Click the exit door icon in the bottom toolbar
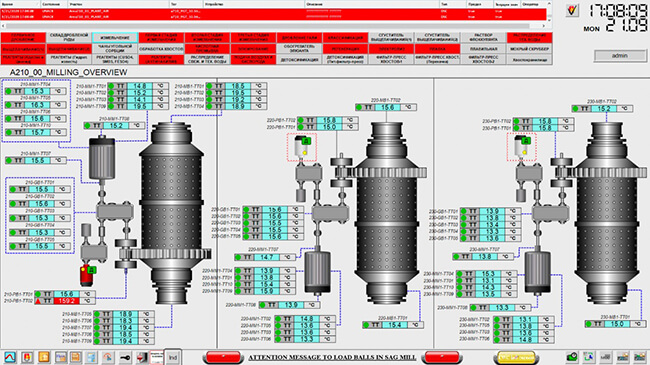Image resolution: width=650 pixels, height=365 pixels. (141, 357)
